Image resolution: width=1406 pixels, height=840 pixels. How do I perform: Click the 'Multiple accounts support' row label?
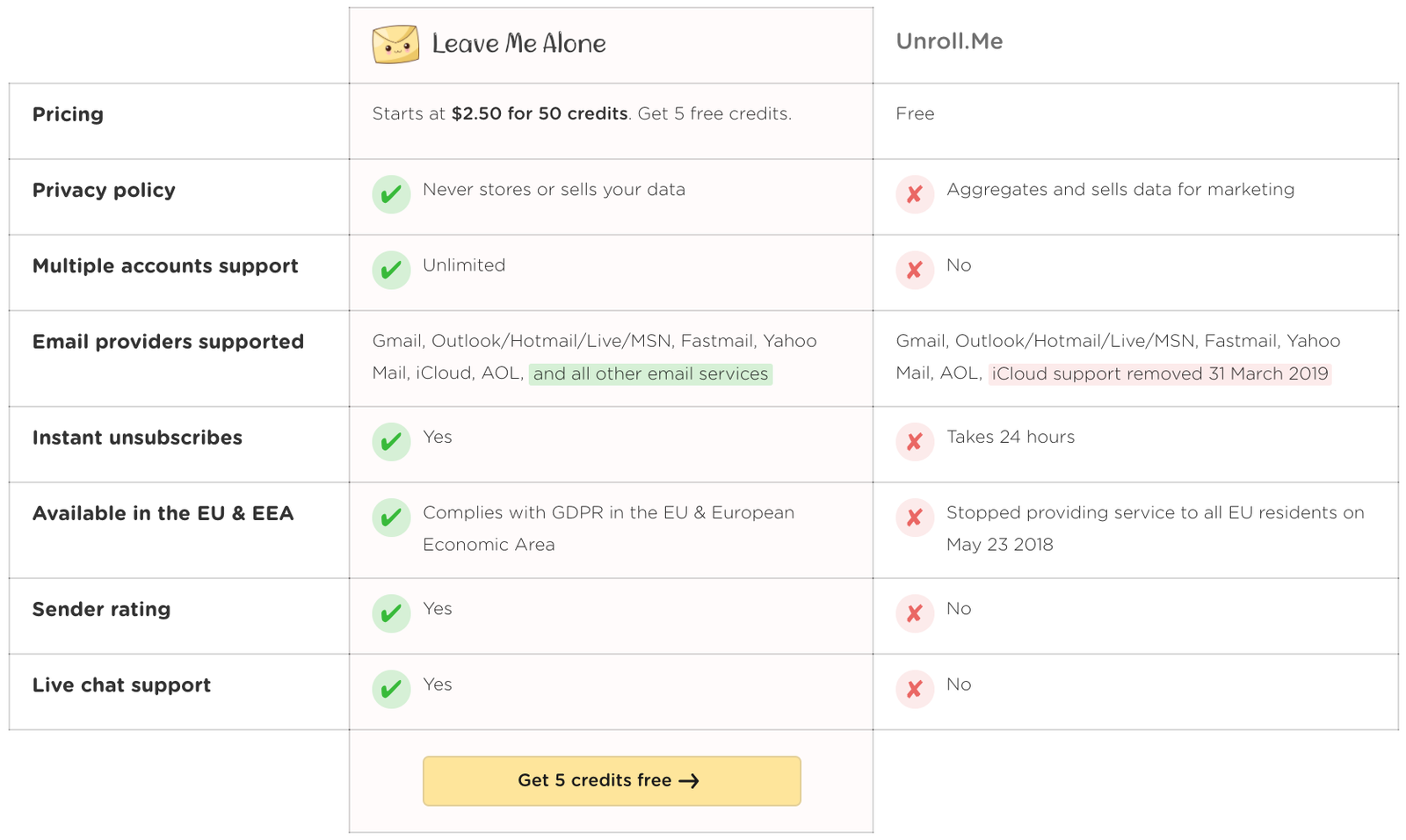click(165, 265)
